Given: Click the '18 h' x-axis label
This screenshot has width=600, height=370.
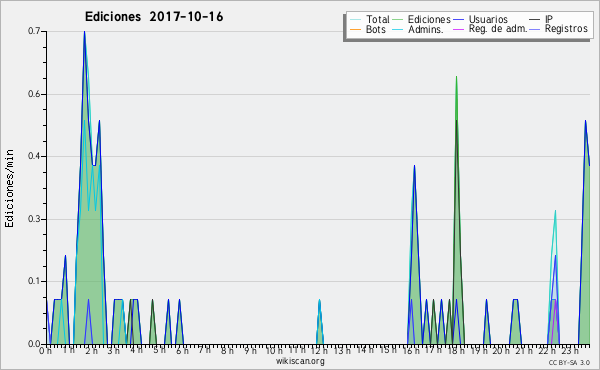Looking at the screenshot, I should point(457,350).
